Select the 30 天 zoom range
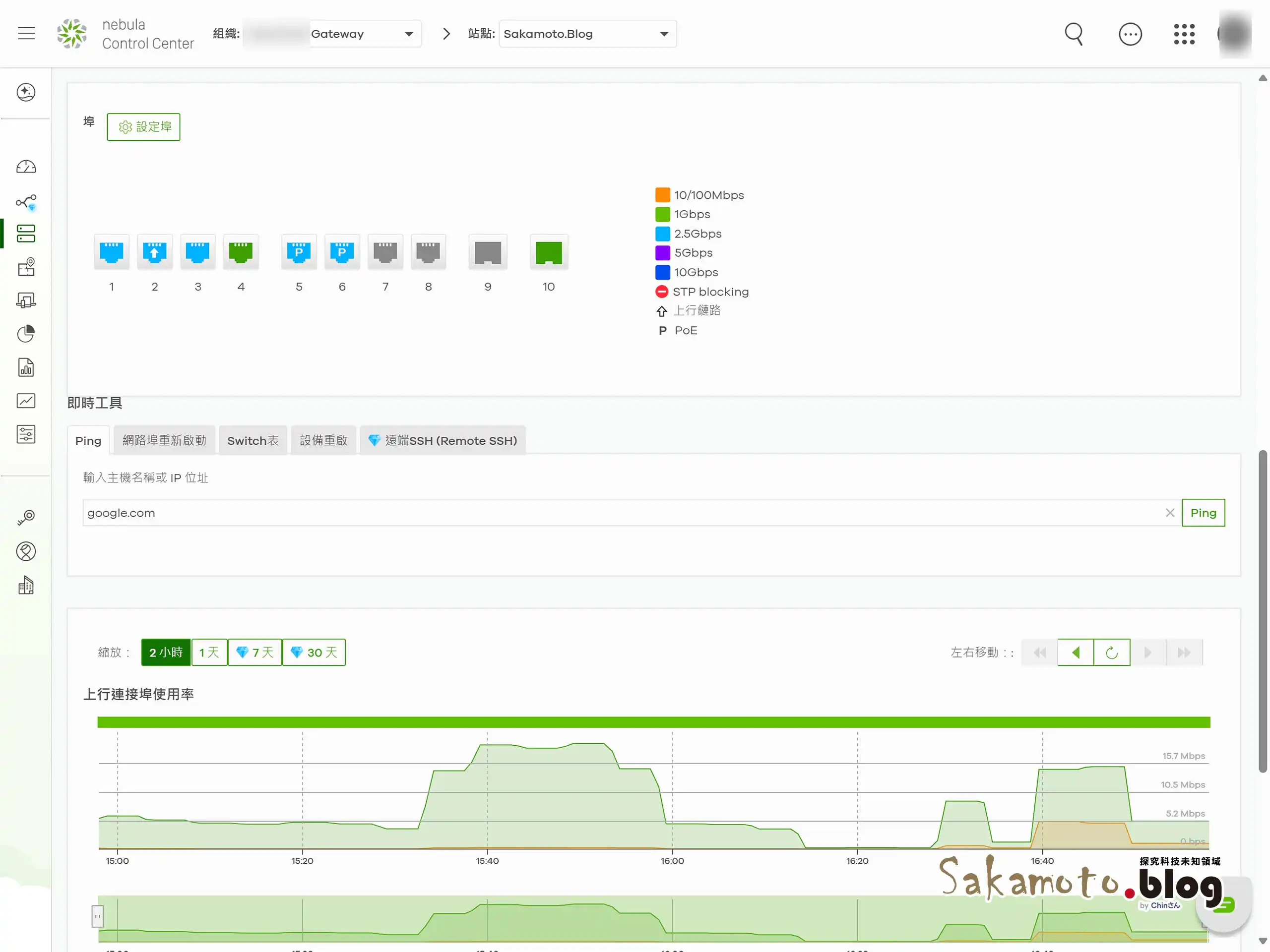Viewport: 1270px width, 952px height. point(314,653)
